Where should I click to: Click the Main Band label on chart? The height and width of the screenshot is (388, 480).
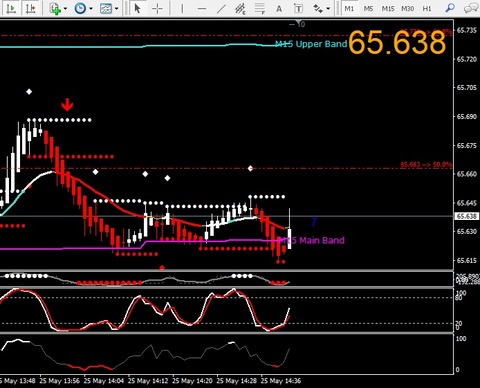tap(311, 240)
